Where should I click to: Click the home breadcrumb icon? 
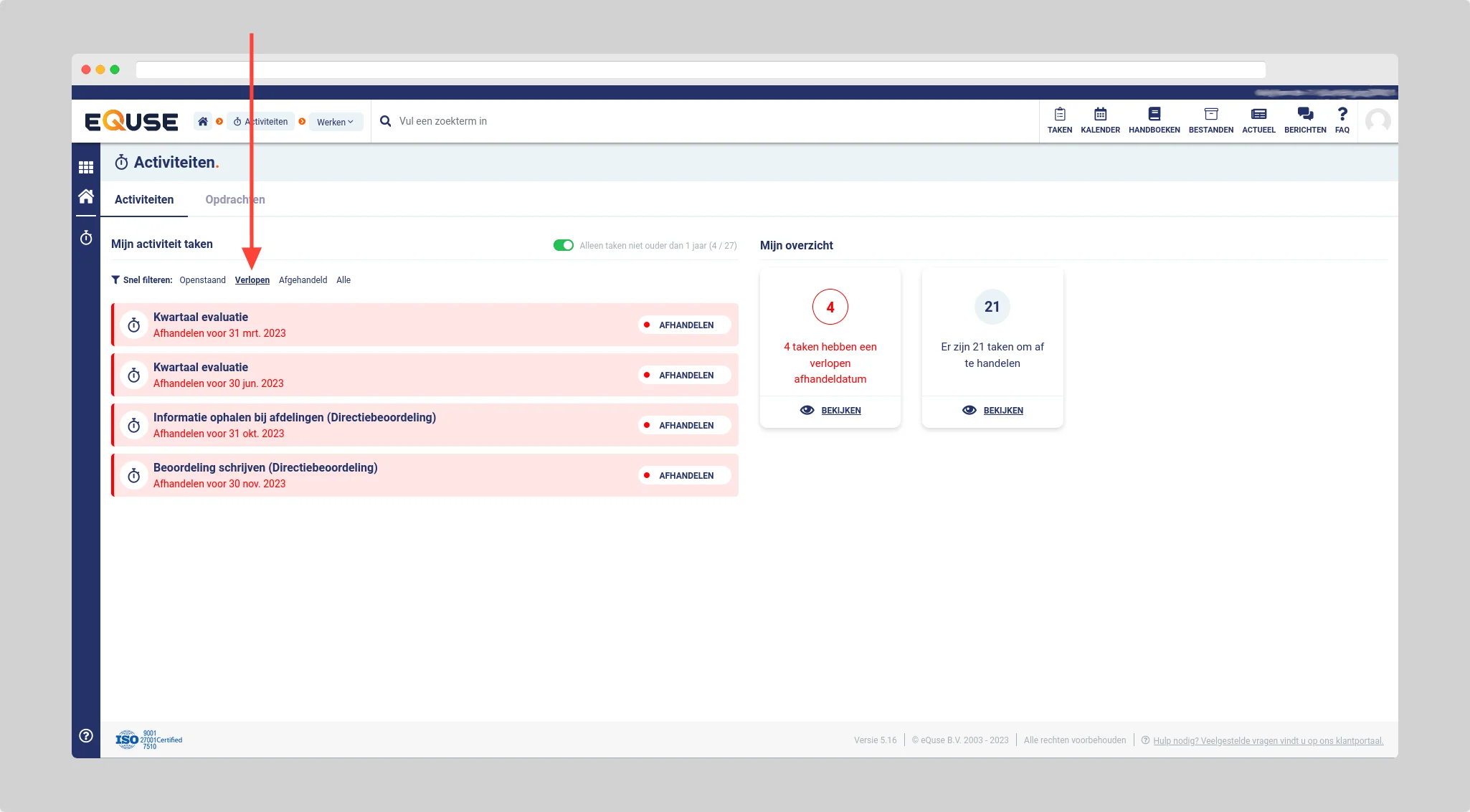203,121
